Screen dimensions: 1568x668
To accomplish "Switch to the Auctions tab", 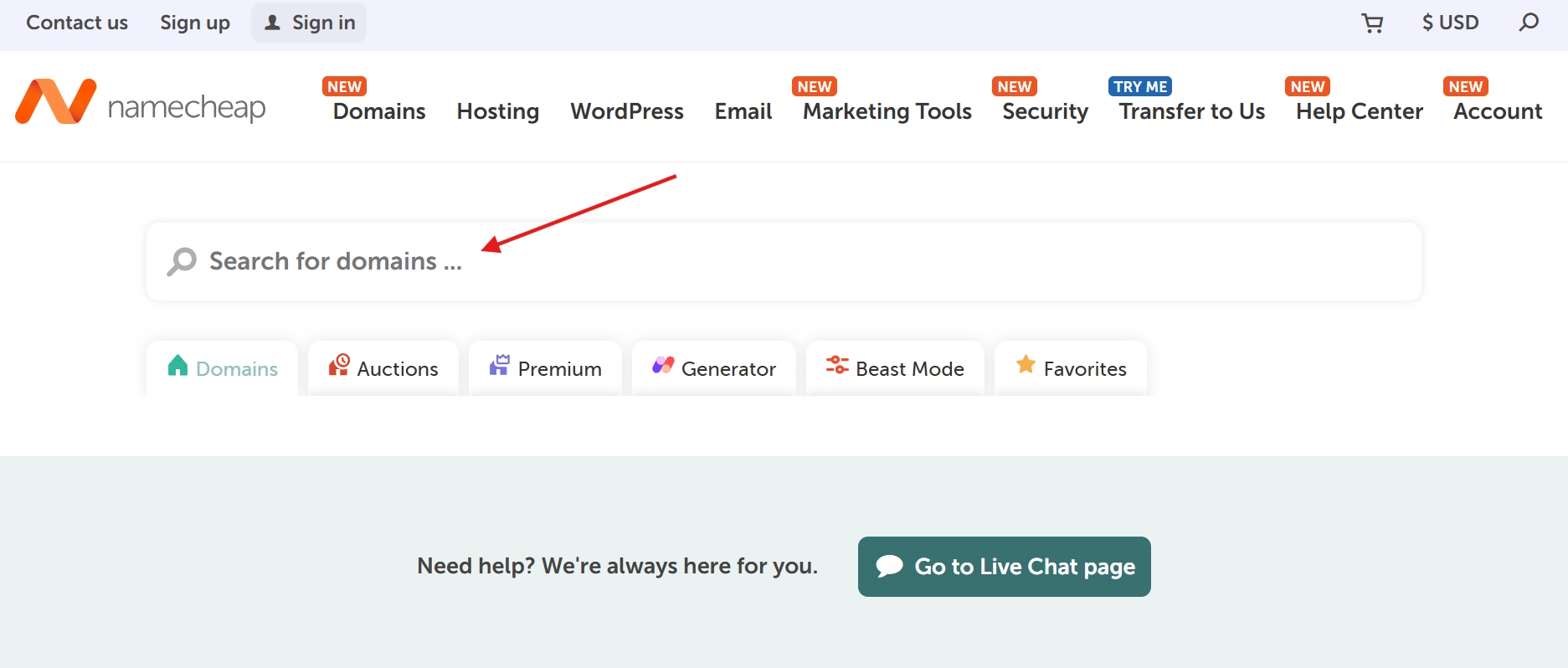I will [383, 368].
